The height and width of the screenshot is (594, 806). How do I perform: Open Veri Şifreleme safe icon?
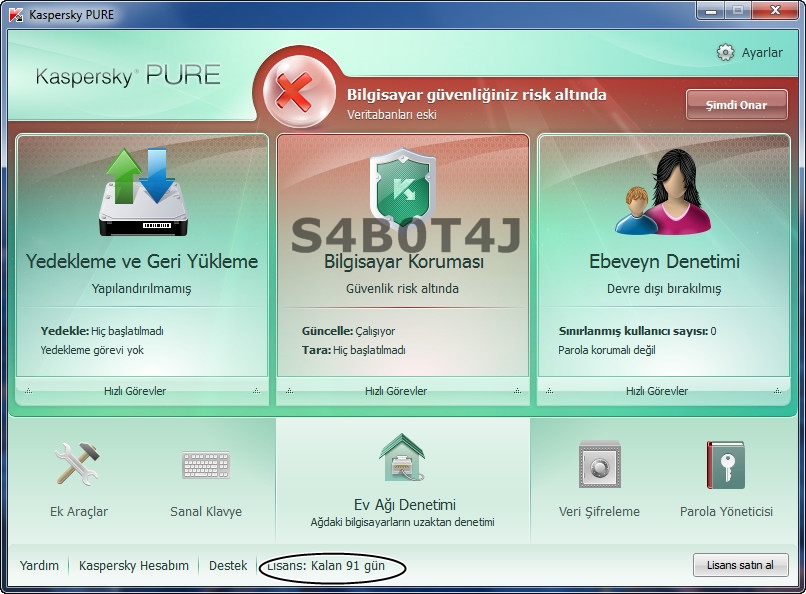point(599,464)
